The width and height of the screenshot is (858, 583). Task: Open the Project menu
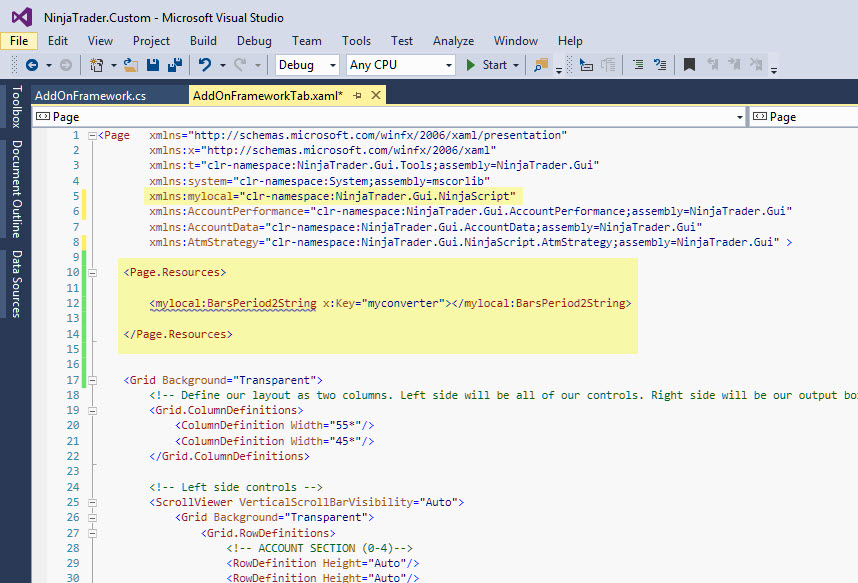[x=151, y=41]
